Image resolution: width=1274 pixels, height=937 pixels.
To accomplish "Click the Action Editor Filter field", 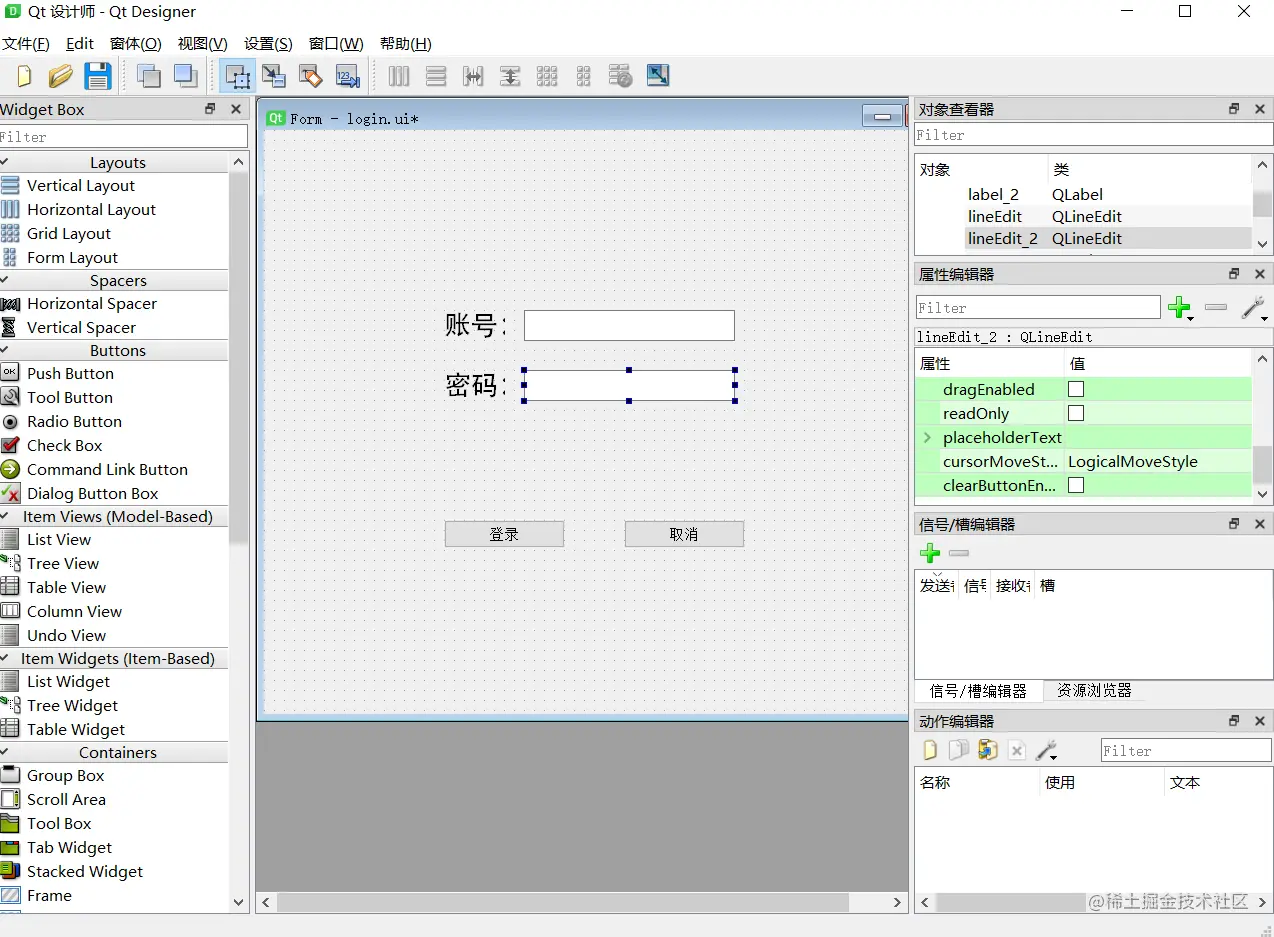I will (1186, 750).
